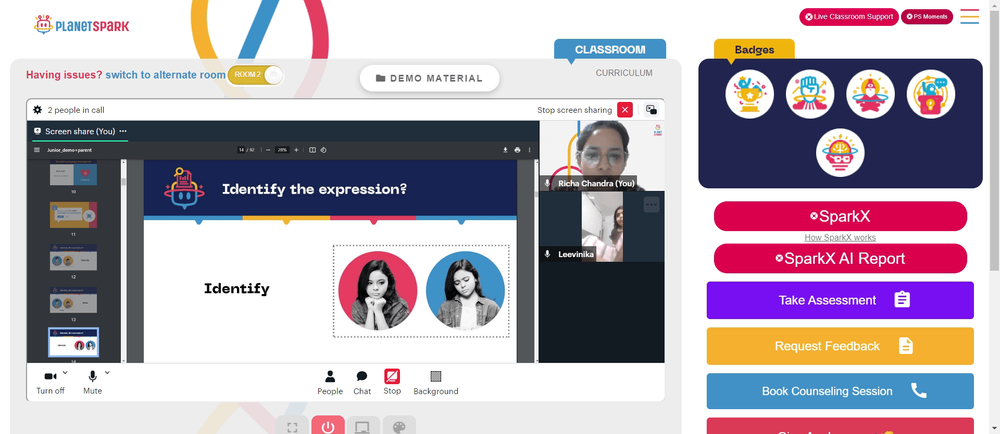Screen dimensions: 1000x434
Task: Enter fullscreen with the expand icon
Action: coord(292,426)
